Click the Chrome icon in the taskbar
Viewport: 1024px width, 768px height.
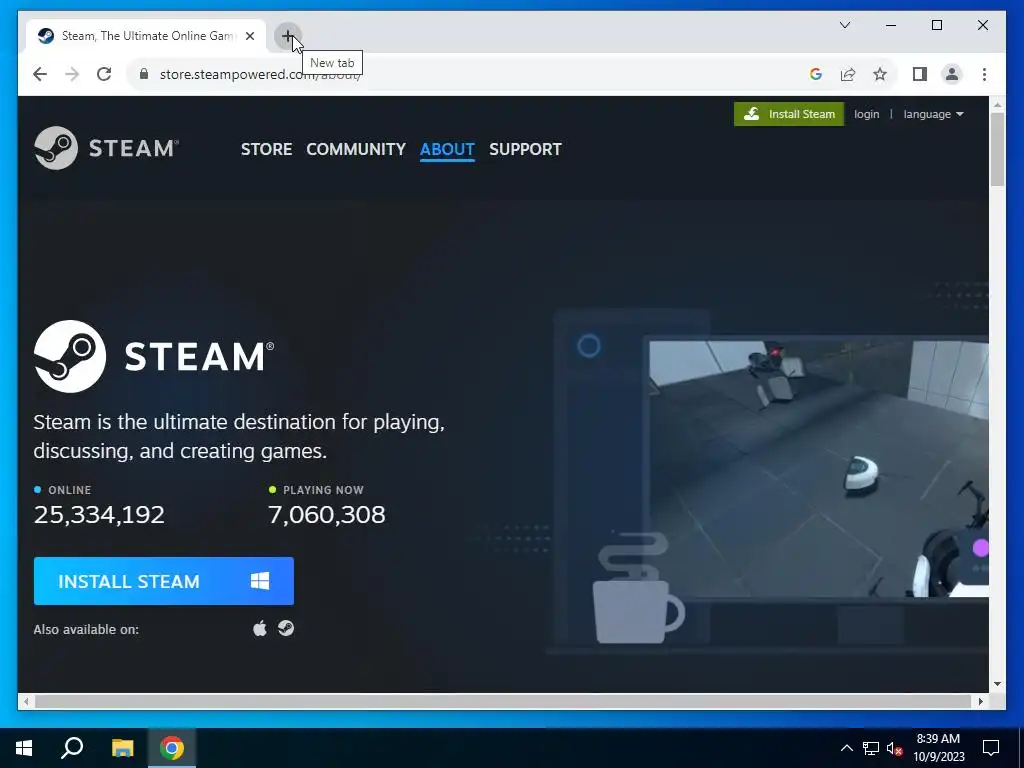(x=172, y=748)
